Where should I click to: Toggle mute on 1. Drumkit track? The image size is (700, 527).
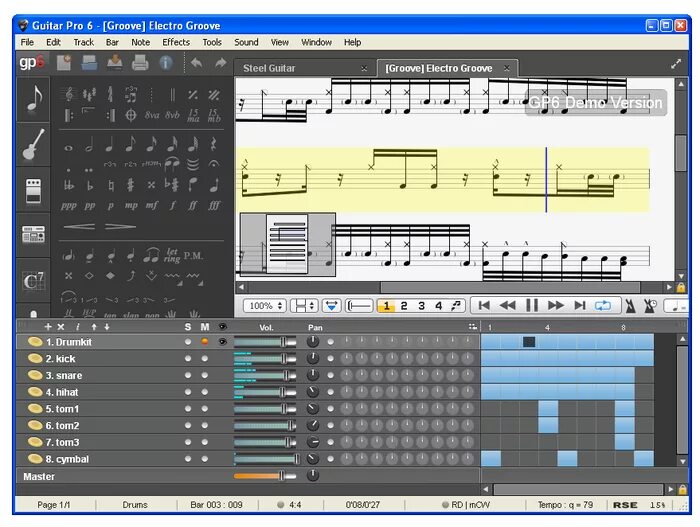[204, 342]
